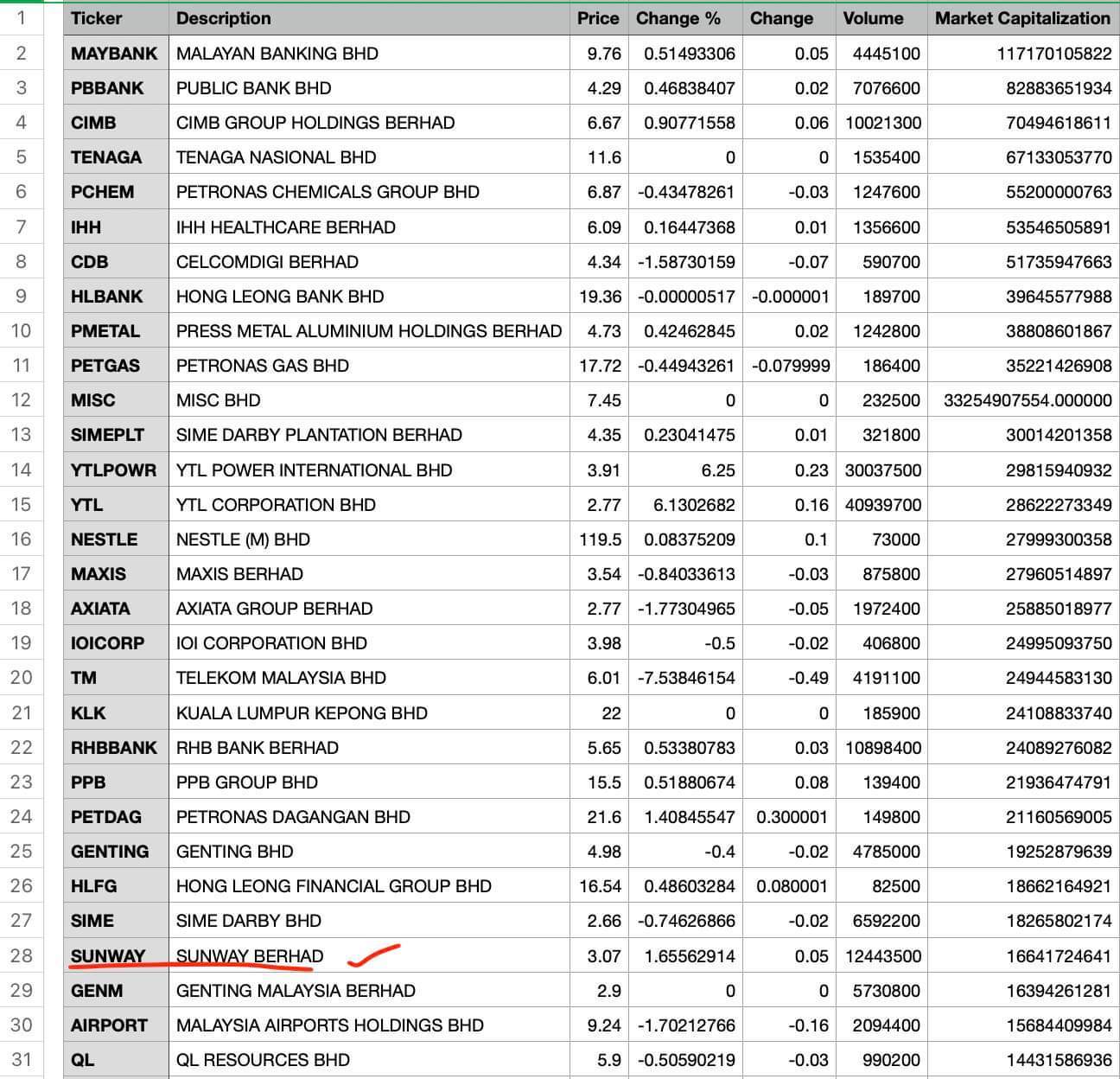Select the SUNWAY ticker cell

coord(116,955)
